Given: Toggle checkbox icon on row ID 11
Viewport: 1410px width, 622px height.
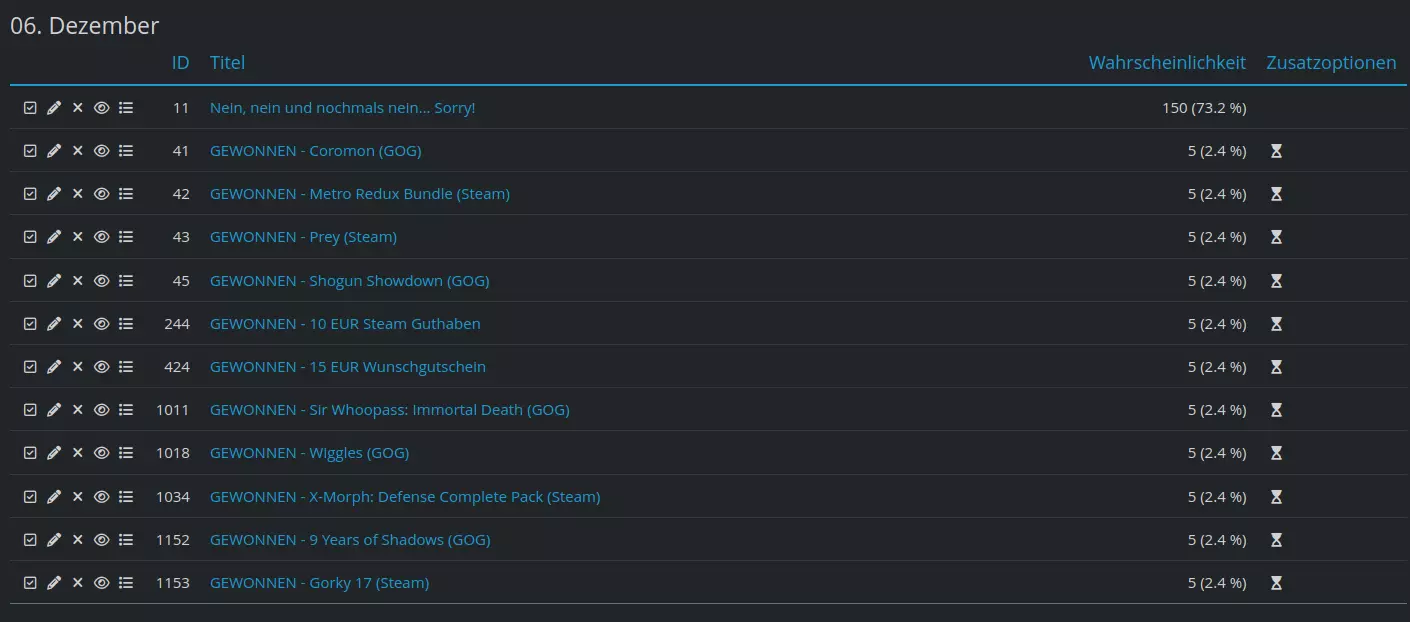Looking at the screenshot, I should click(x=30, y=108).
